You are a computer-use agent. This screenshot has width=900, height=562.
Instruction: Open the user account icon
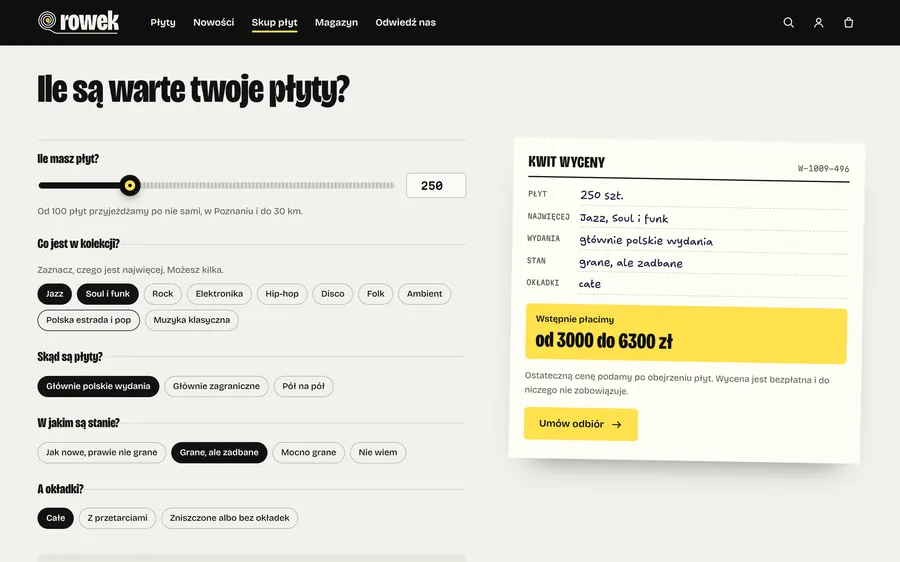click(818, 22)
